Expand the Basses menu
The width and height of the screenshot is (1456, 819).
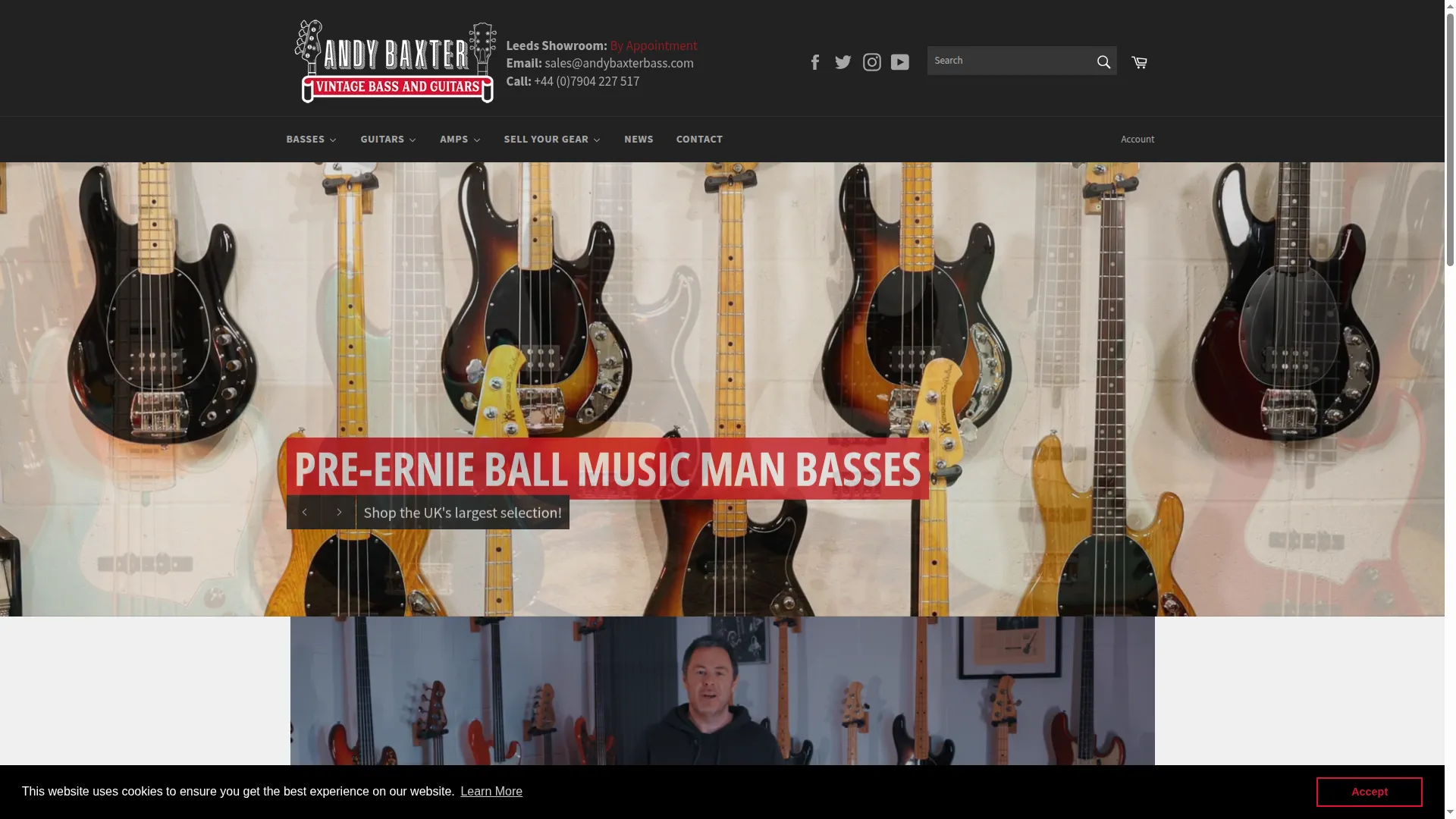pos(311,140)
